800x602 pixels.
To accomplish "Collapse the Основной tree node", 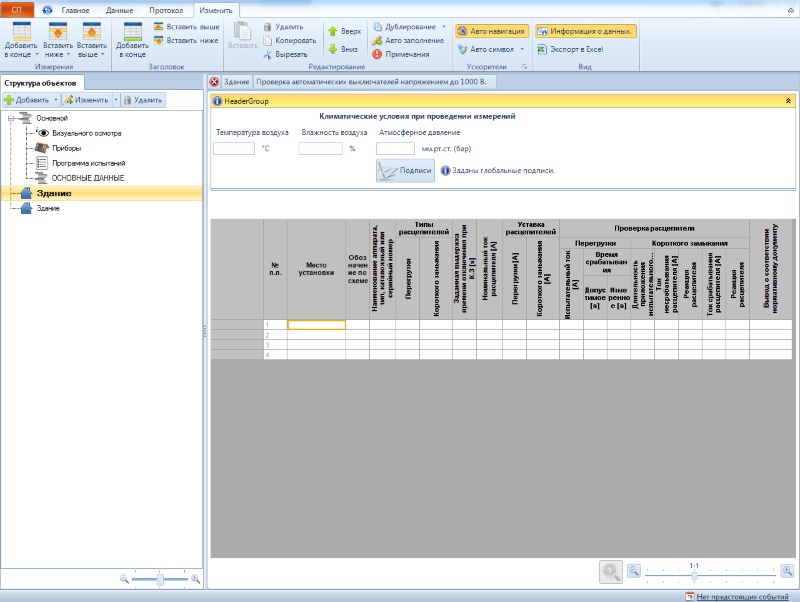I will 11,118.
